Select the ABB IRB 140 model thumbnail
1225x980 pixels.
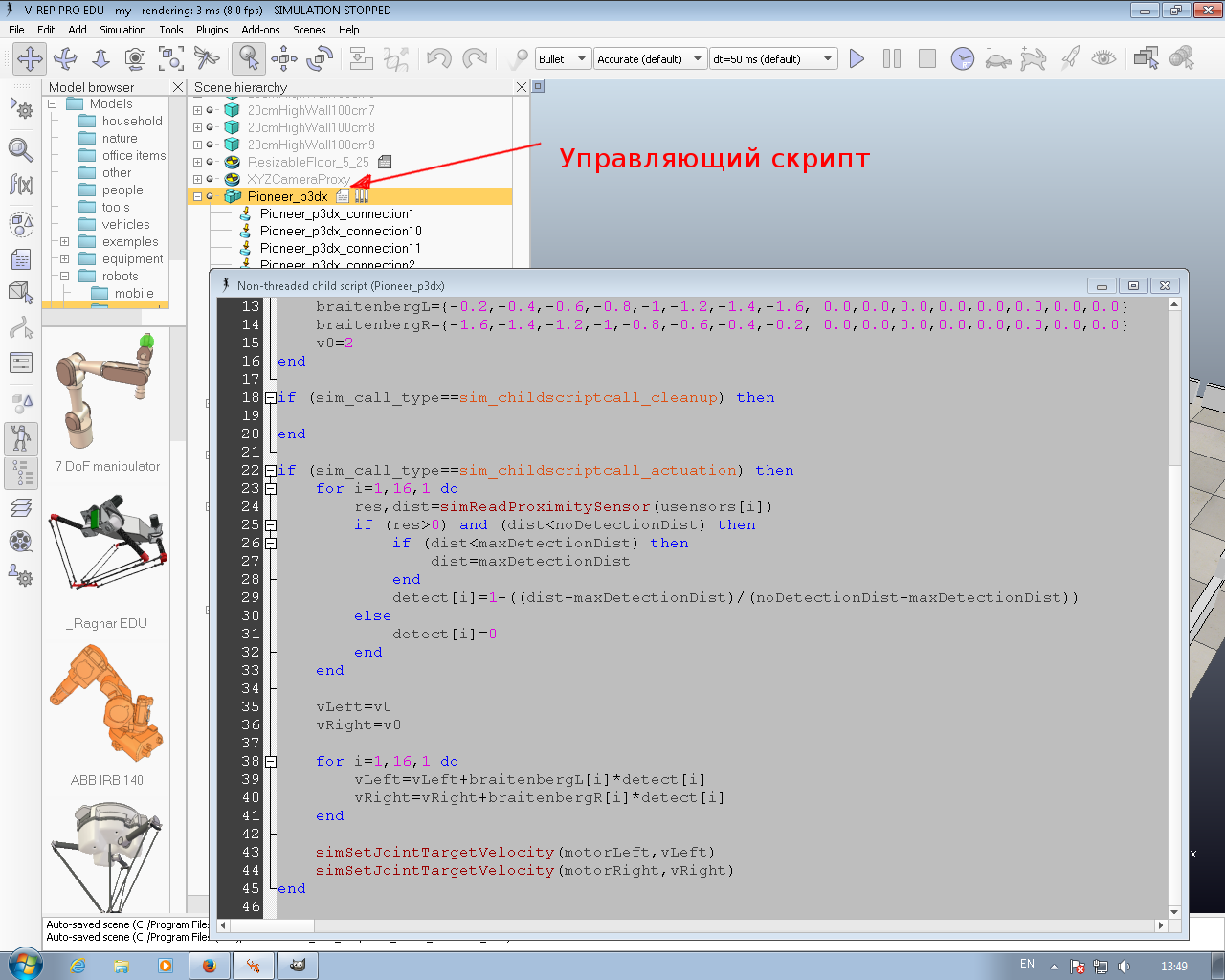pos(107,703)
